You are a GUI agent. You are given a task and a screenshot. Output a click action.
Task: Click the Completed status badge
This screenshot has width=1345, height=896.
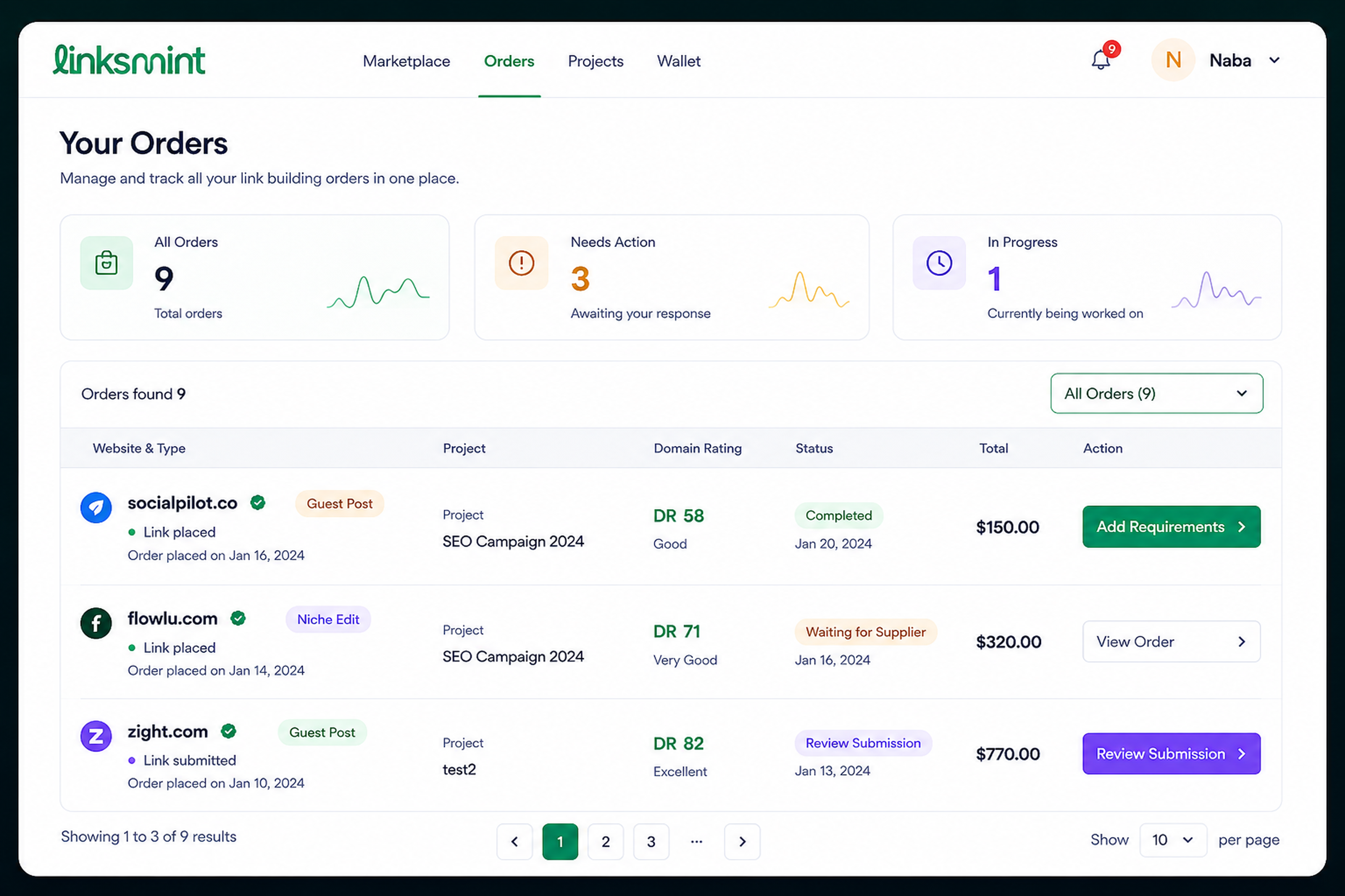point(839,515)
